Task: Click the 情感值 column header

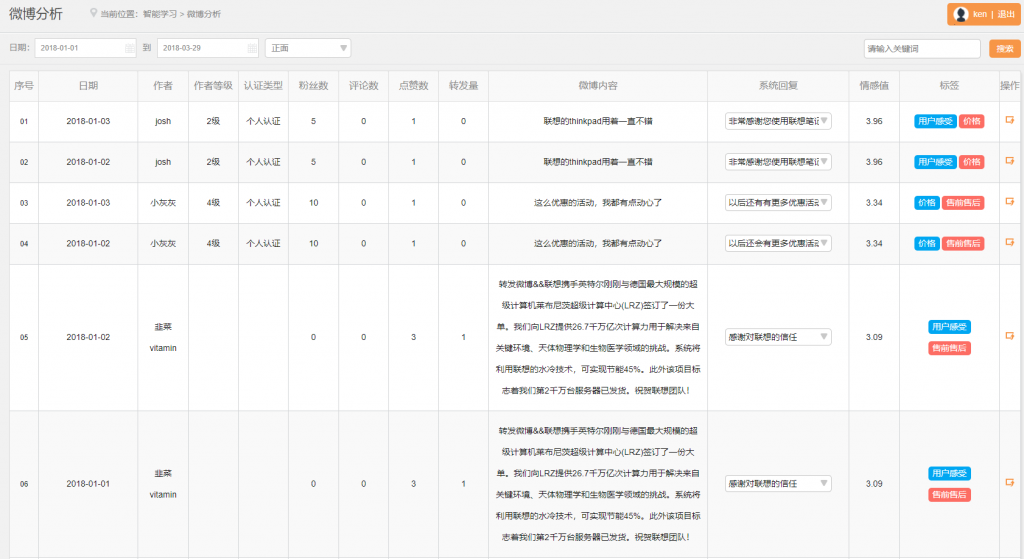Action: (873, 86)
